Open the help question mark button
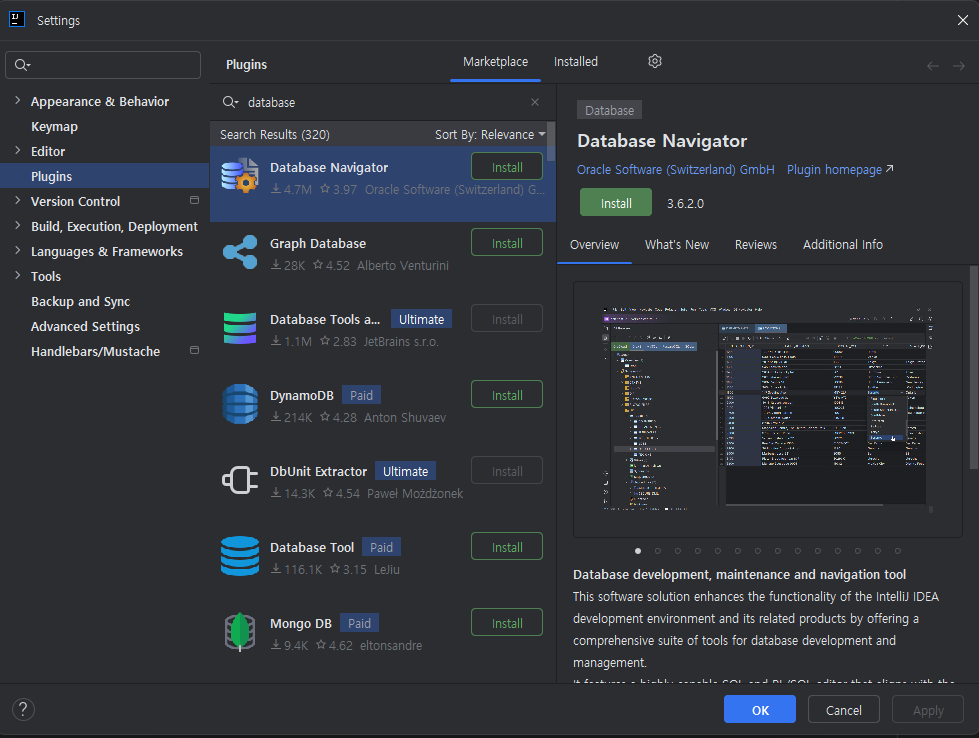 point(23,709)
